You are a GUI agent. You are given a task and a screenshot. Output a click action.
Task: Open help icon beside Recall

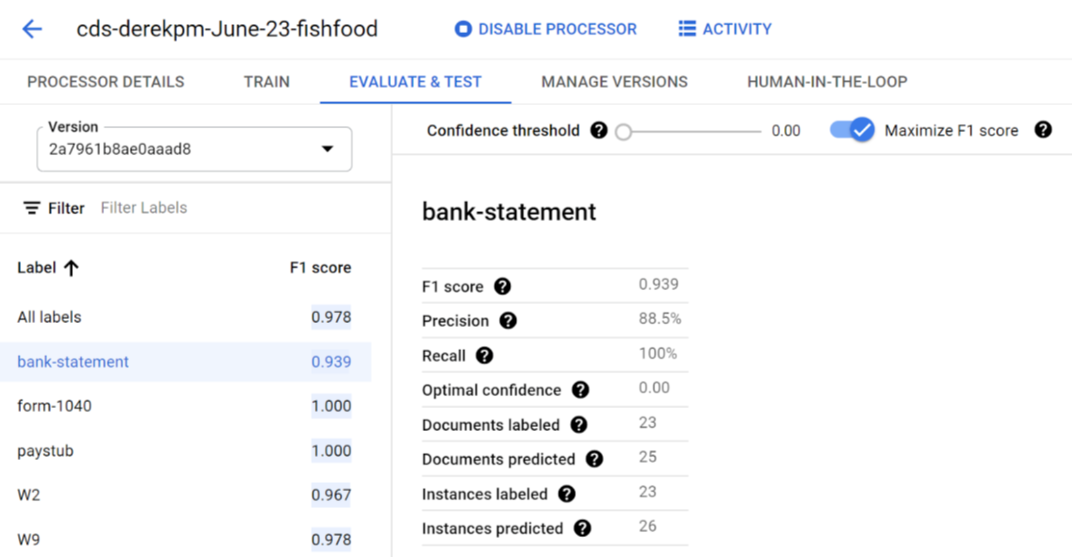pos(484,355)
